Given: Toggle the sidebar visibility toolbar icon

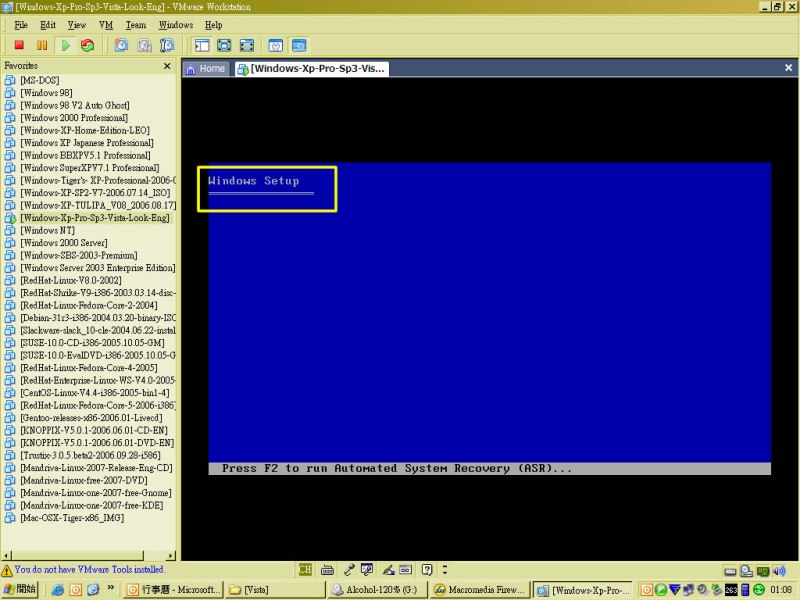Looking at the screenshot, I should 202,45.
